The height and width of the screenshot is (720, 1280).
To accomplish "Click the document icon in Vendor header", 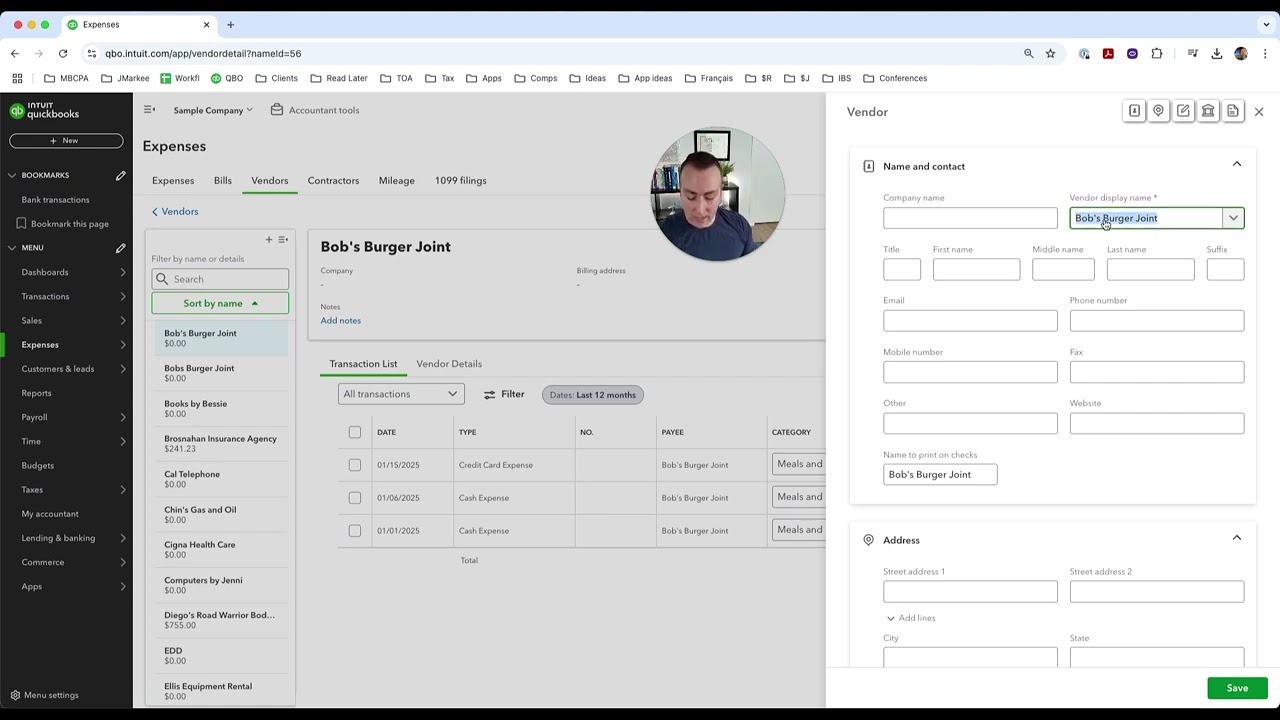I will (x=1233, y=111).
